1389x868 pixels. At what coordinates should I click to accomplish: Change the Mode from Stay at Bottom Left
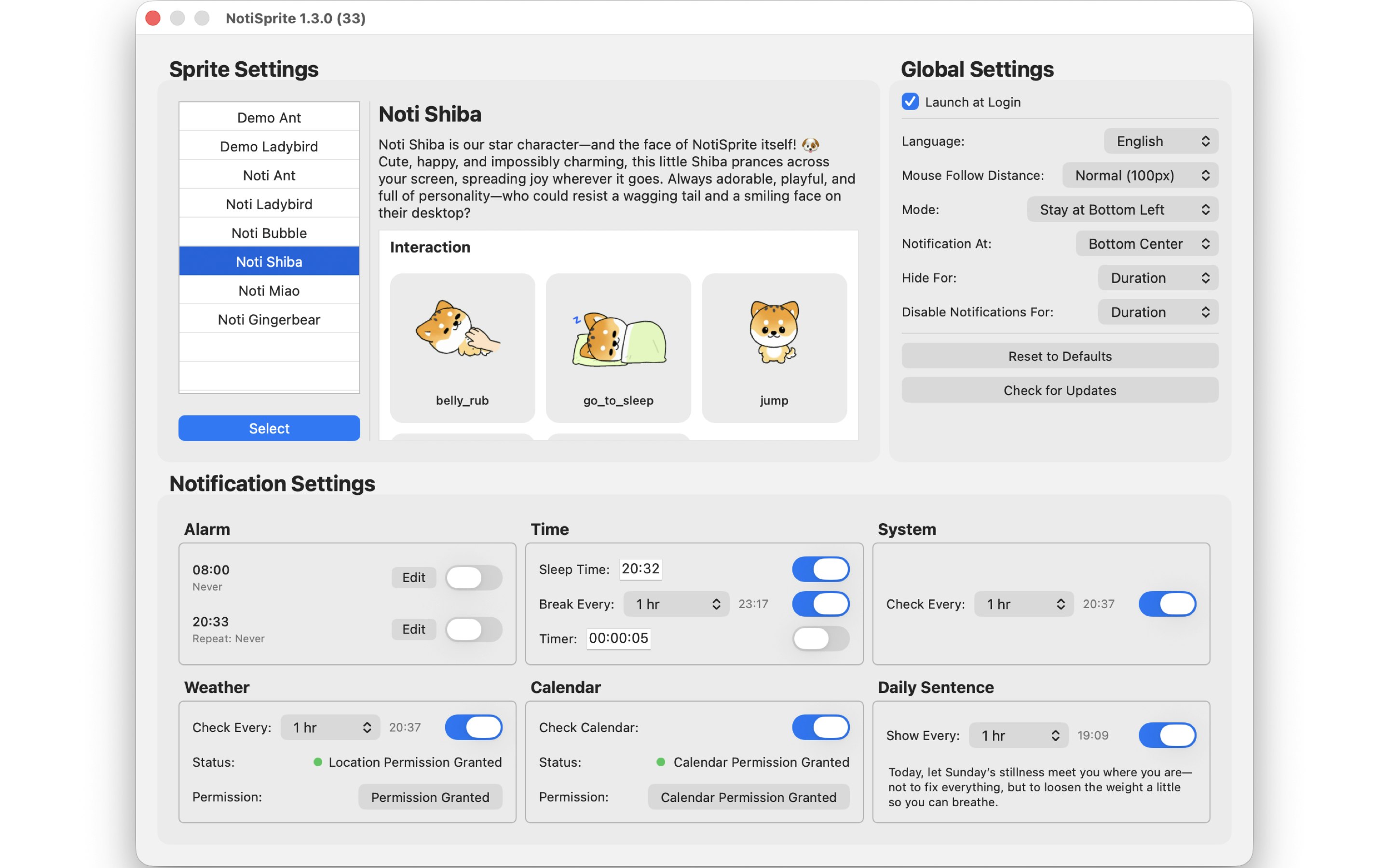point(1121,209)
